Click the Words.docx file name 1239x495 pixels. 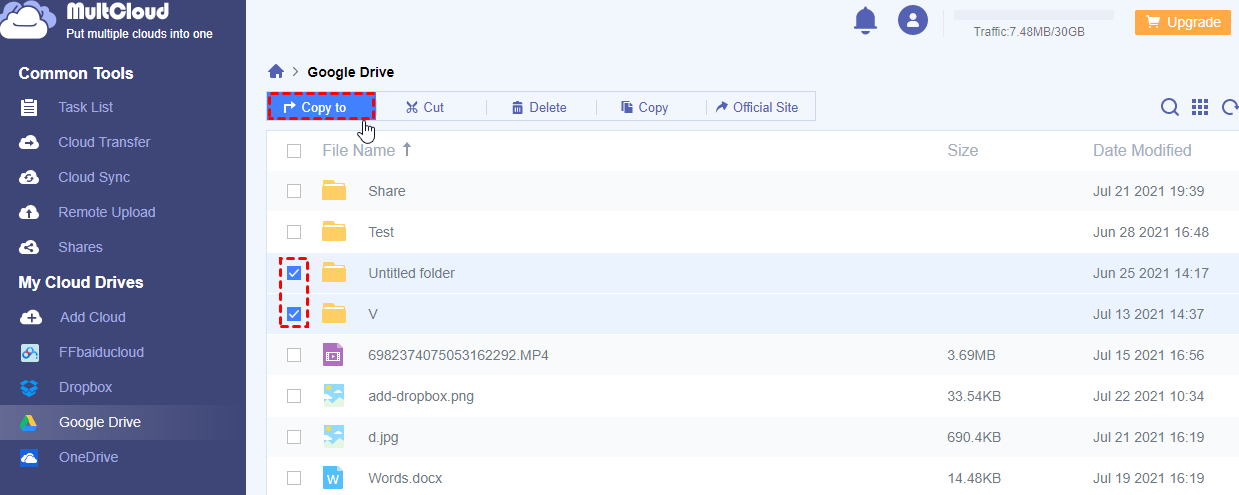(405, 478)
